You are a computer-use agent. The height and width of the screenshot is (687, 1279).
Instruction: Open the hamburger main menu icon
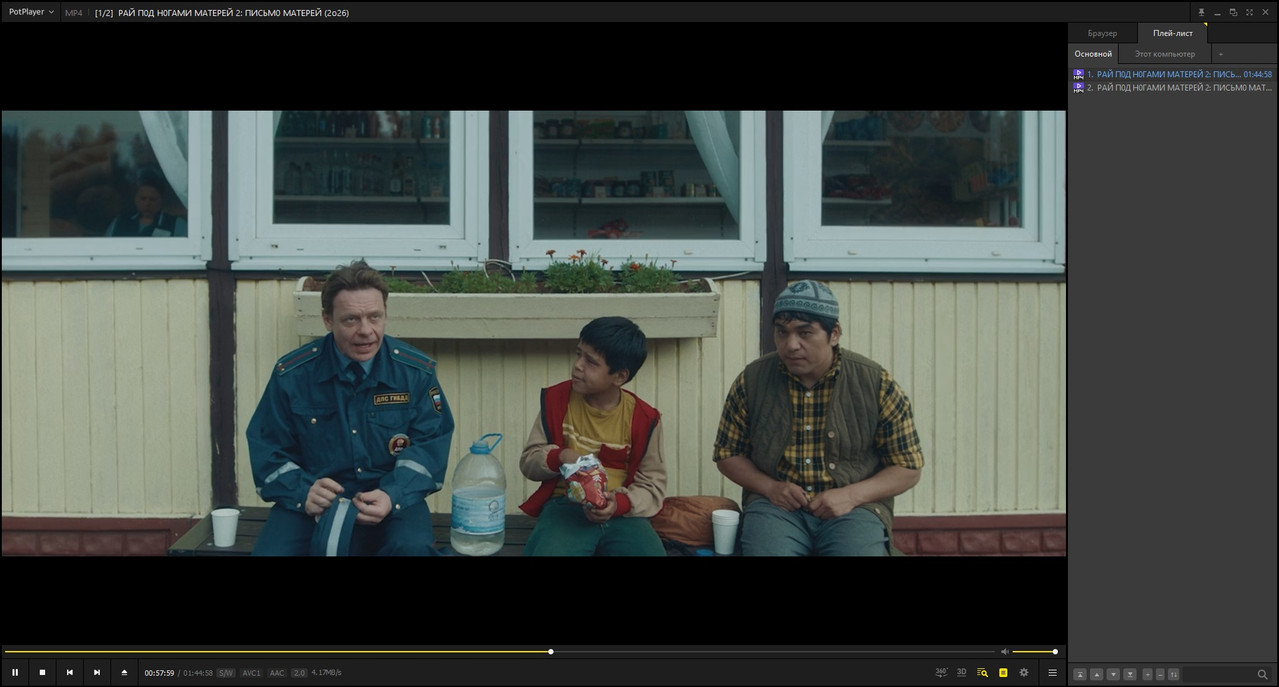click(x=1052, y=673)
